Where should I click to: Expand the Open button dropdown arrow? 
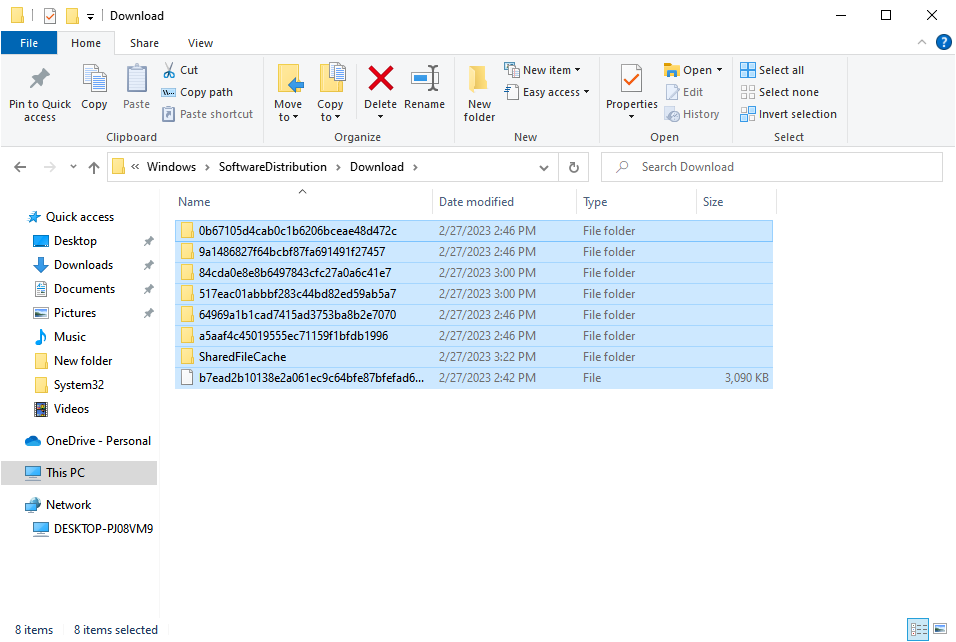tap(719, 70)
